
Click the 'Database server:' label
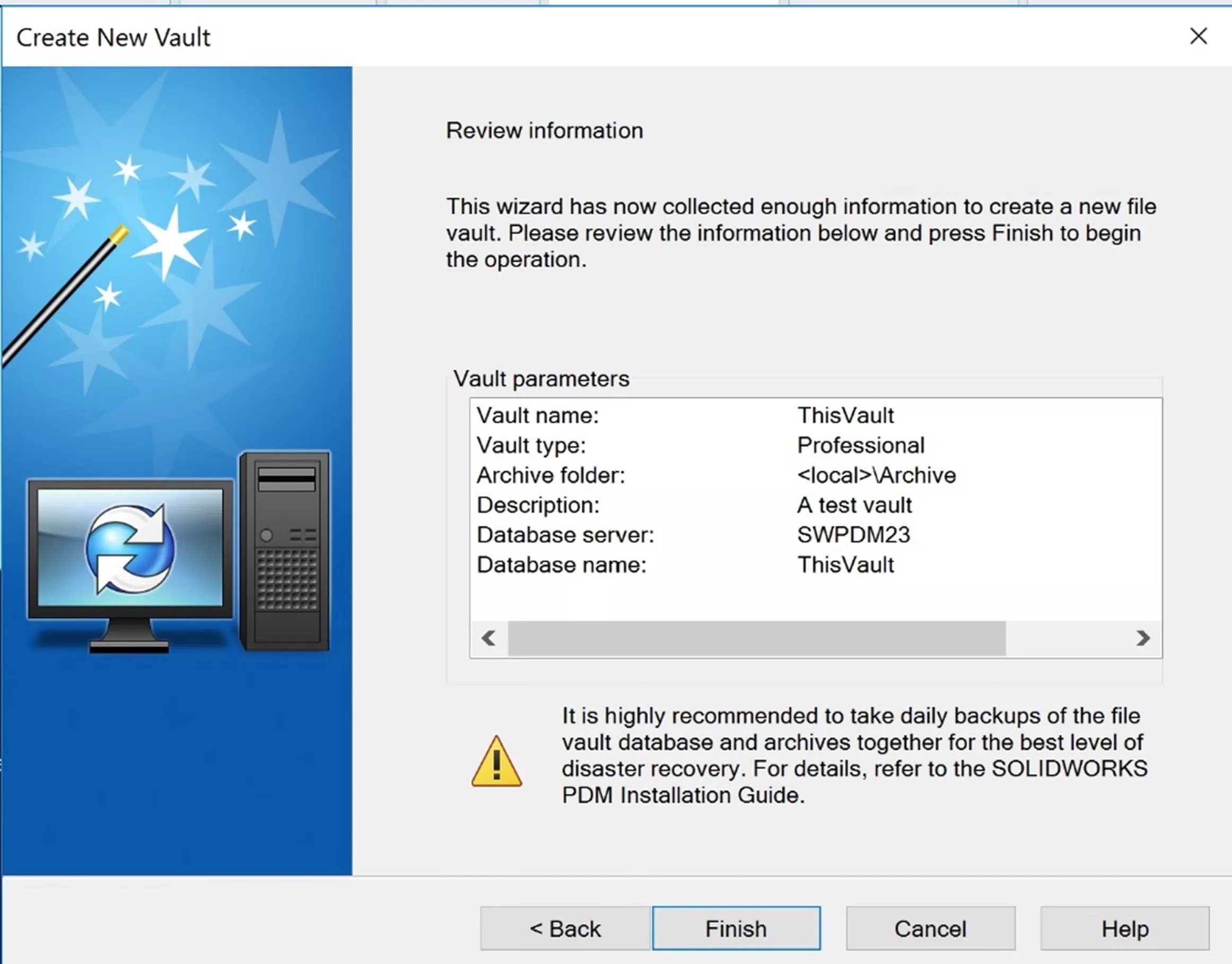(x=565, y=534)
